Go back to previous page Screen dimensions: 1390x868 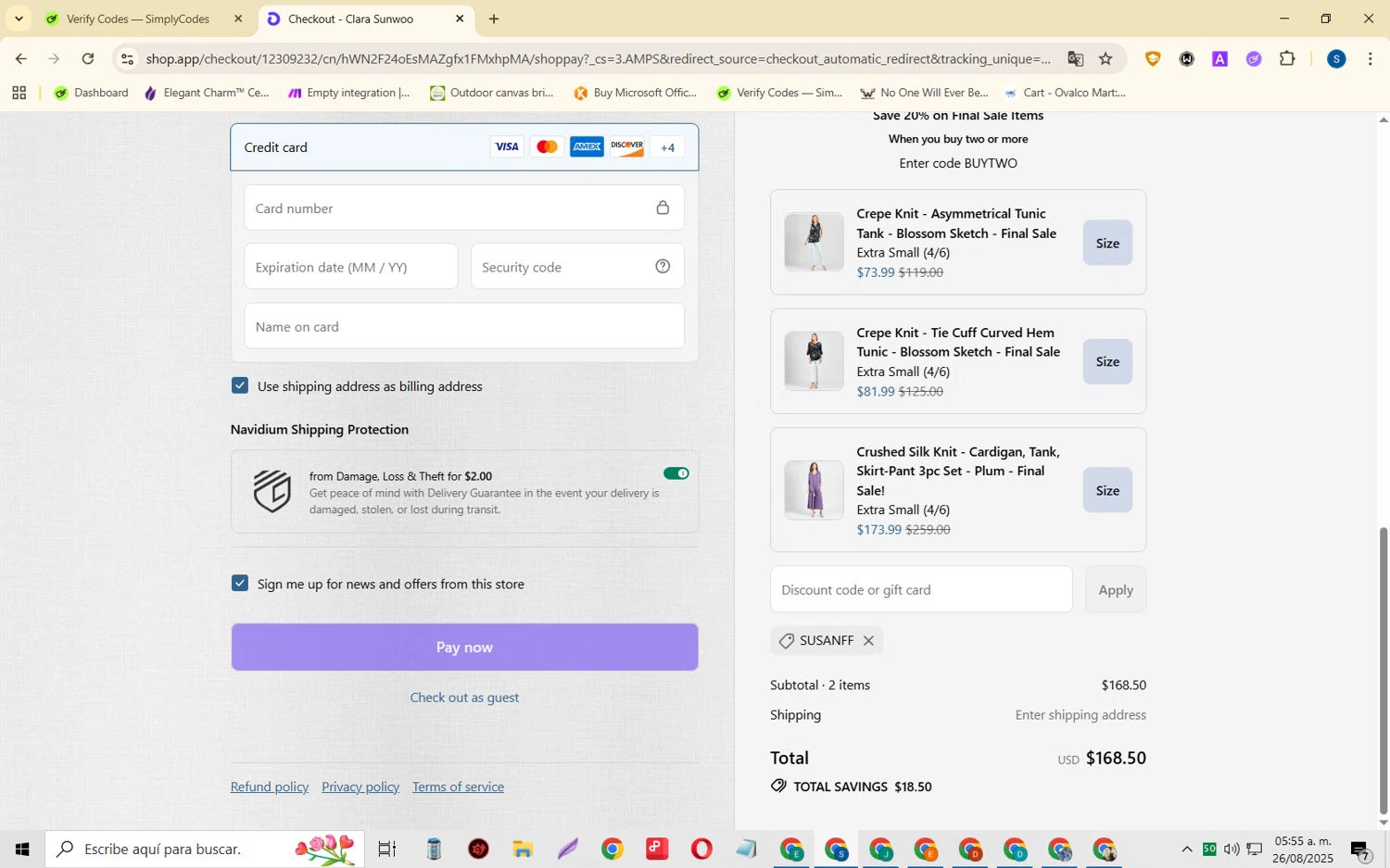(x=20, y=59)
